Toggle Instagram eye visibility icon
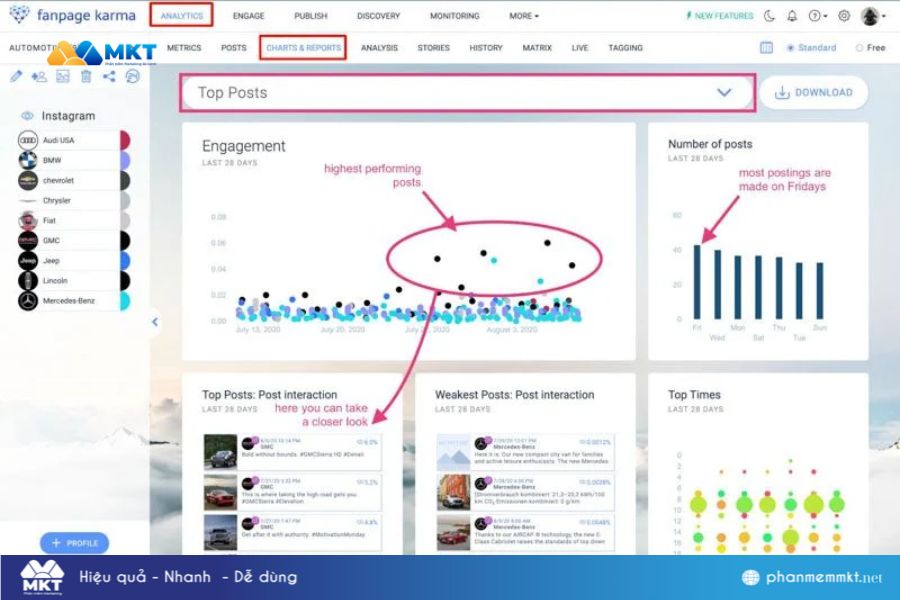 click(27, 116)
